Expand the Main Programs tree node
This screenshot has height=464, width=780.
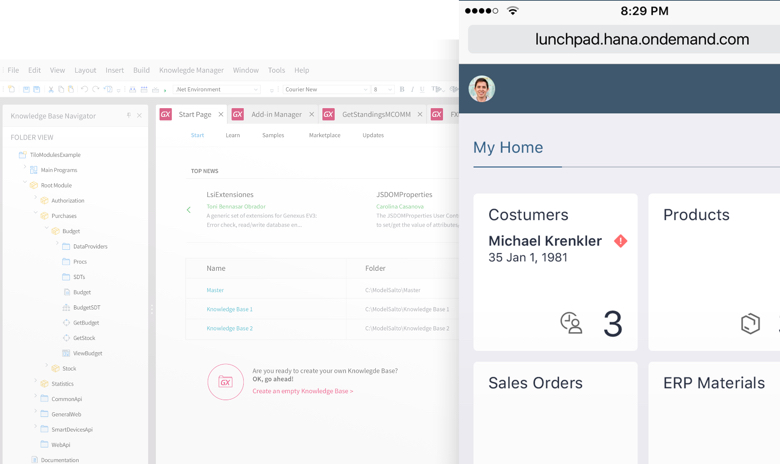[25, 168]
